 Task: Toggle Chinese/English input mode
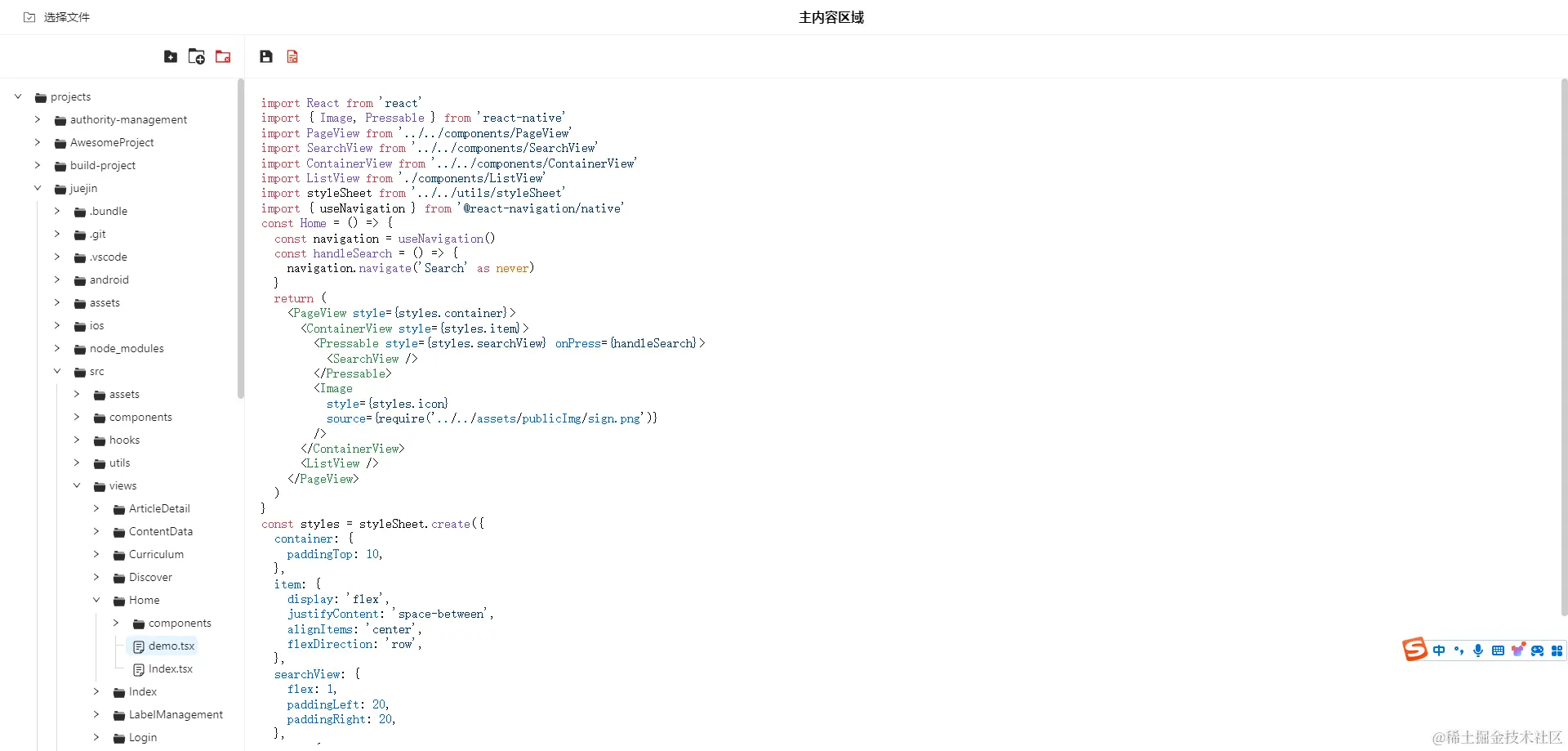[1438, 650]
